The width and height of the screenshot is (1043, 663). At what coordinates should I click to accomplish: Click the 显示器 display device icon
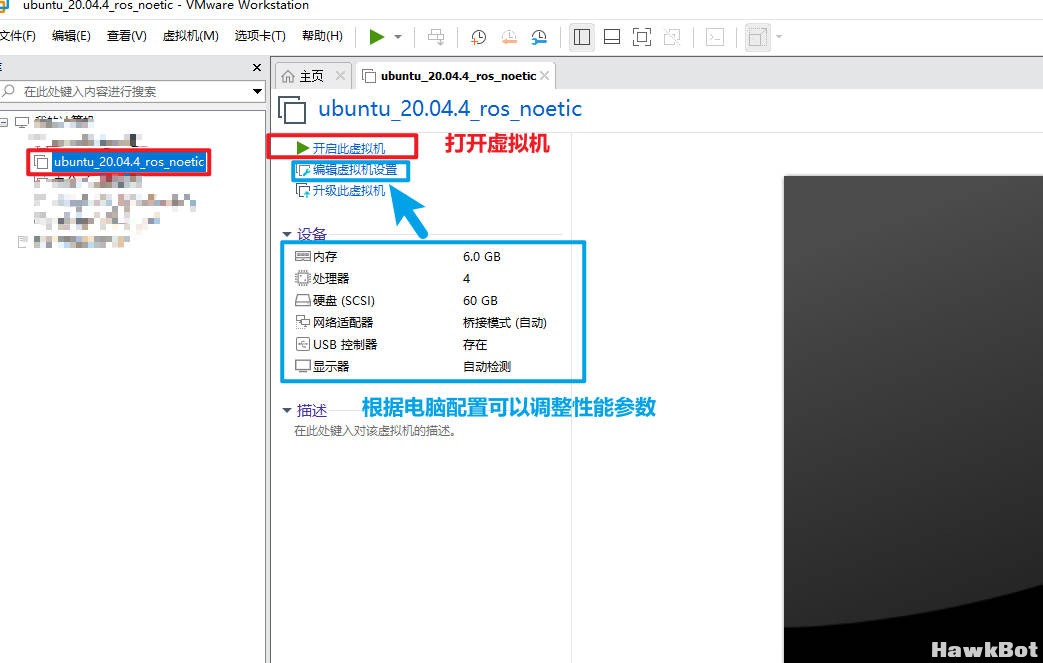tap(303, 366)
